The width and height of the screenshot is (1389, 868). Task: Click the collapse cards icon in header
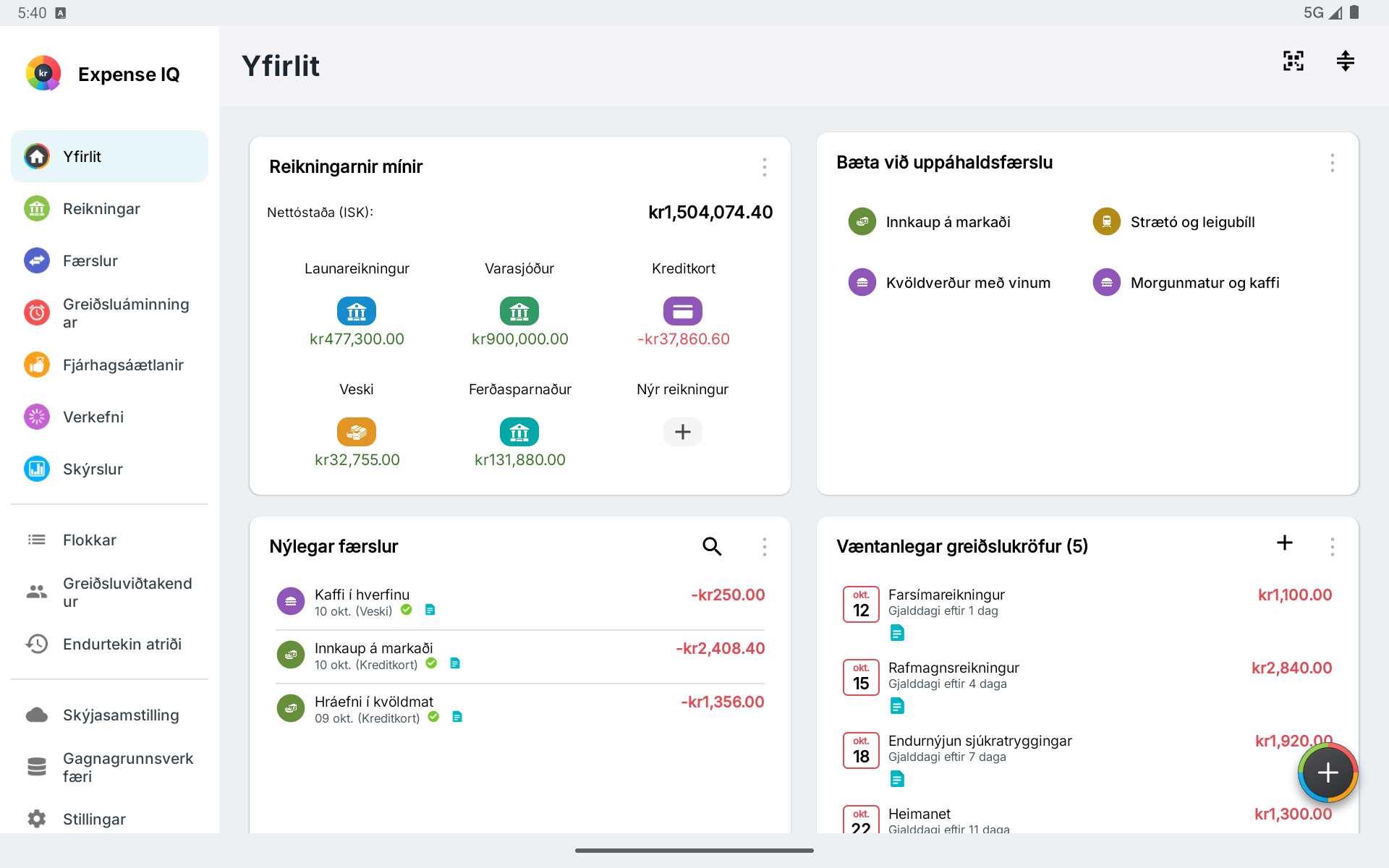[x=1345, y=61]
